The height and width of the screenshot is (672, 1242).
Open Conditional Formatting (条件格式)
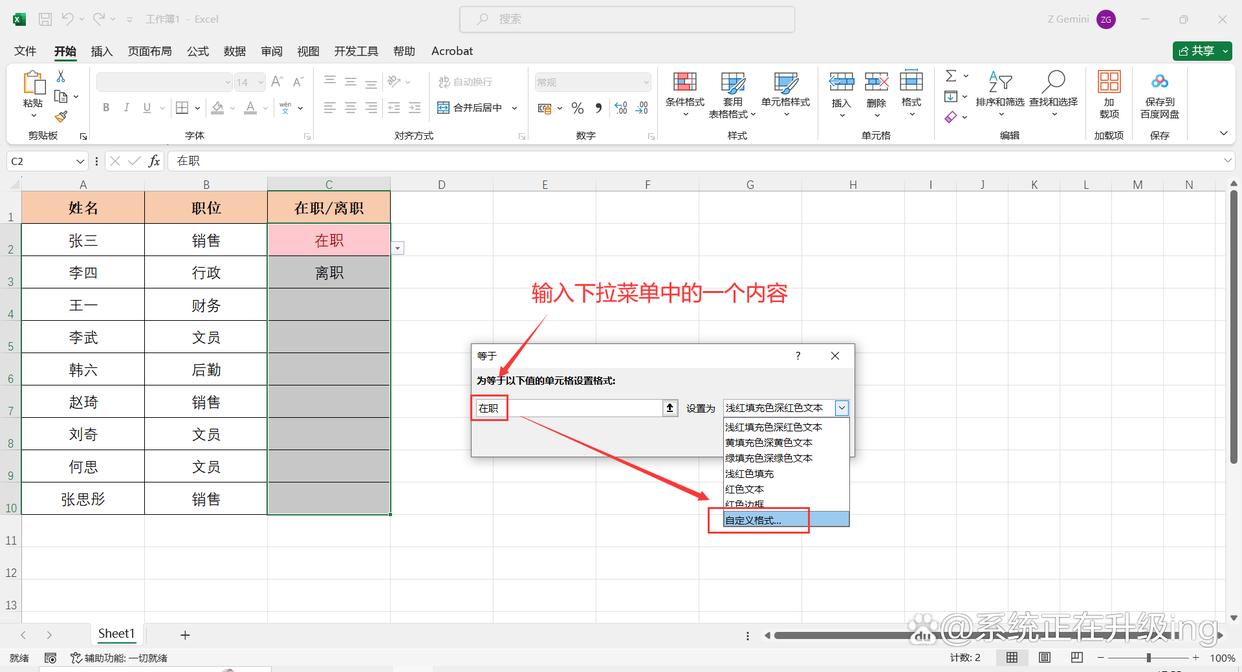(x=685, y=94)
